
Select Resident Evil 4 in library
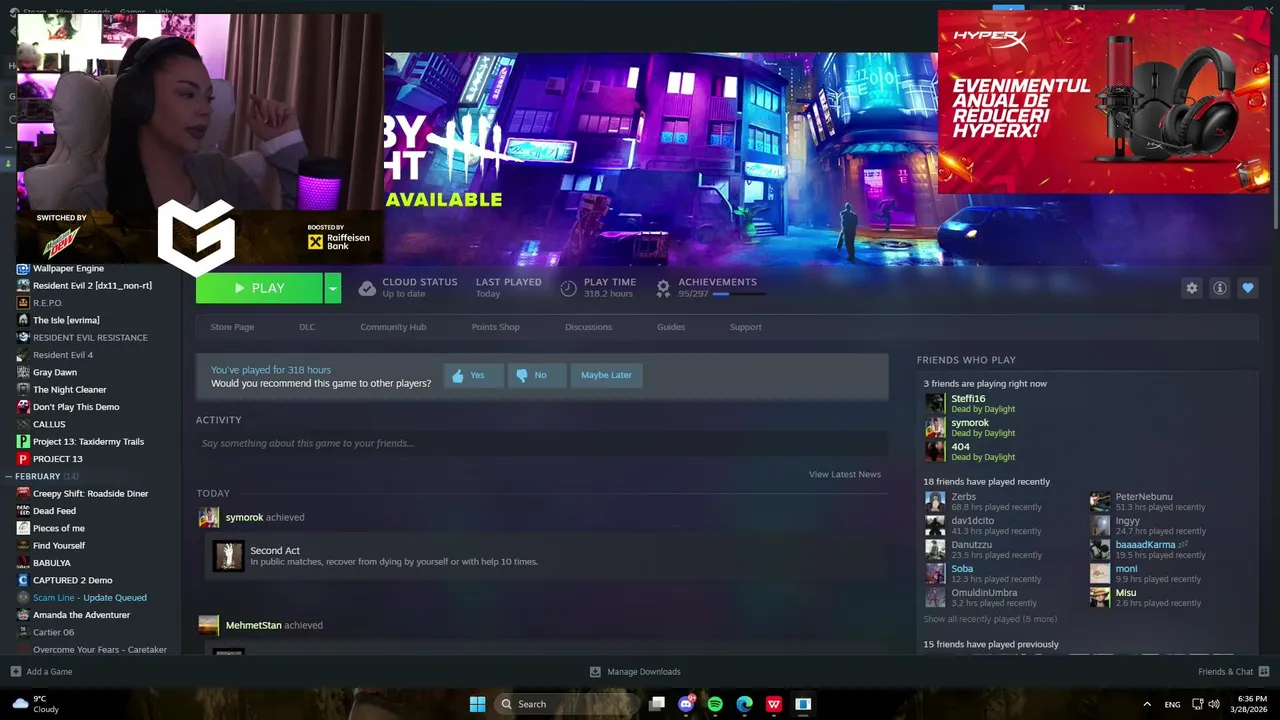coord(63,355)
